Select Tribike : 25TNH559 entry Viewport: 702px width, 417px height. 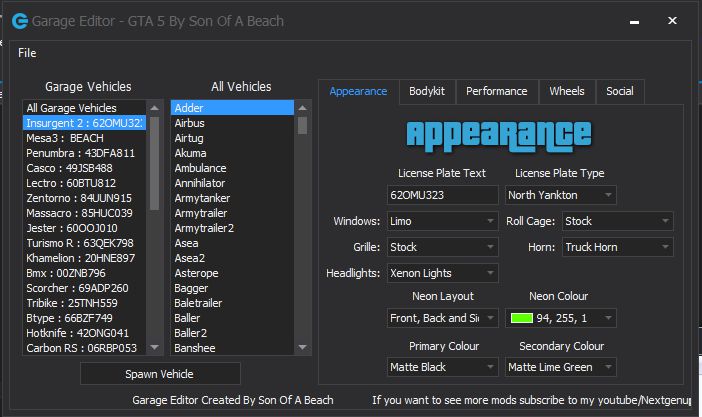(x=84, y=303)
